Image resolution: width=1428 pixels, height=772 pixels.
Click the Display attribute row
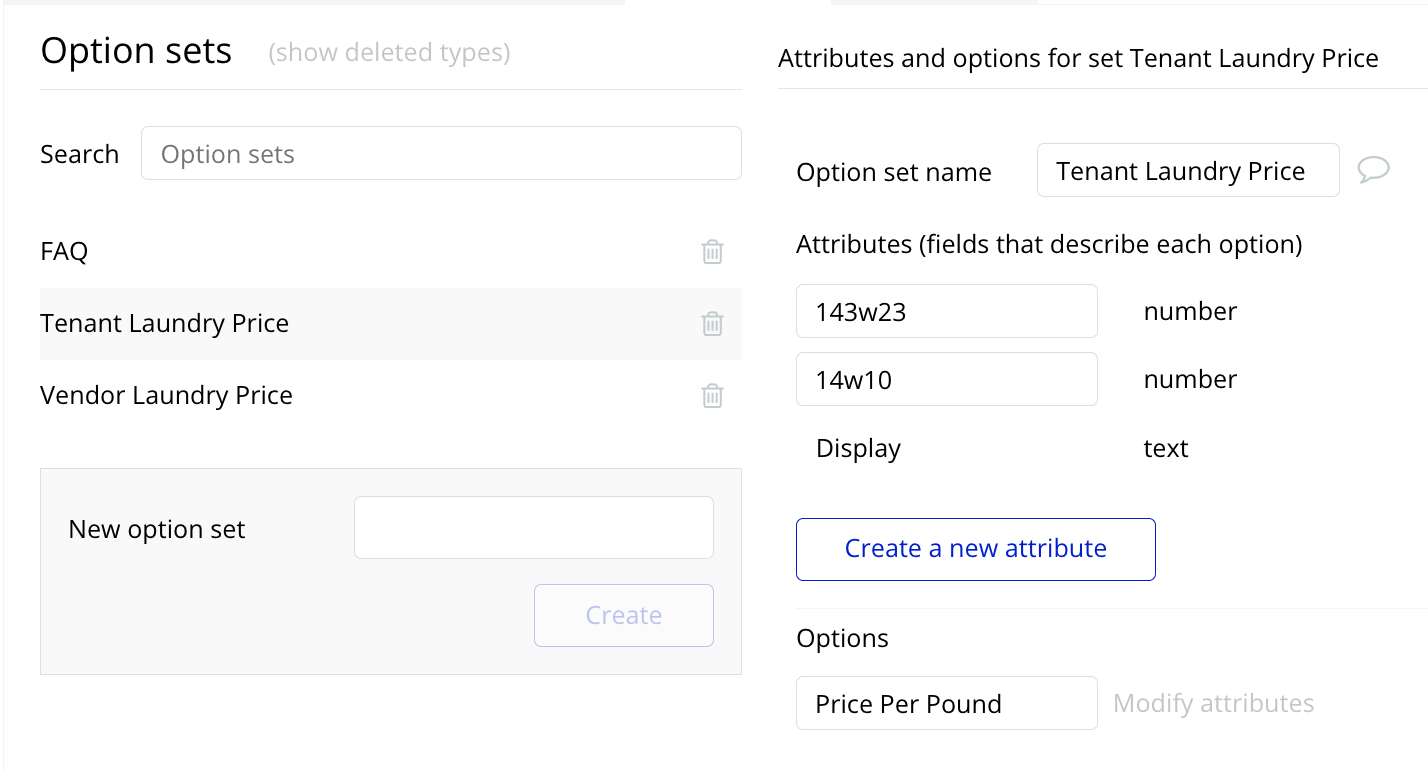point(858,449)
